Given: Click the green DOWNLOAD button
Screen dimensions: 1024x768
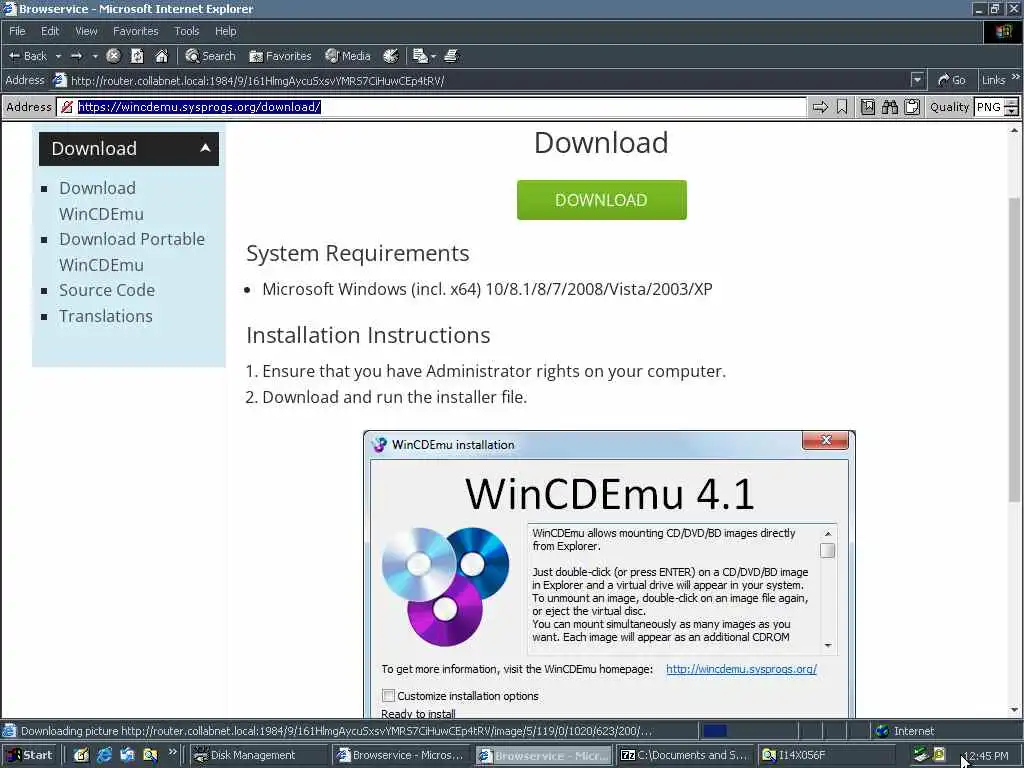Looking at the screenshot, I should [601, 200].
